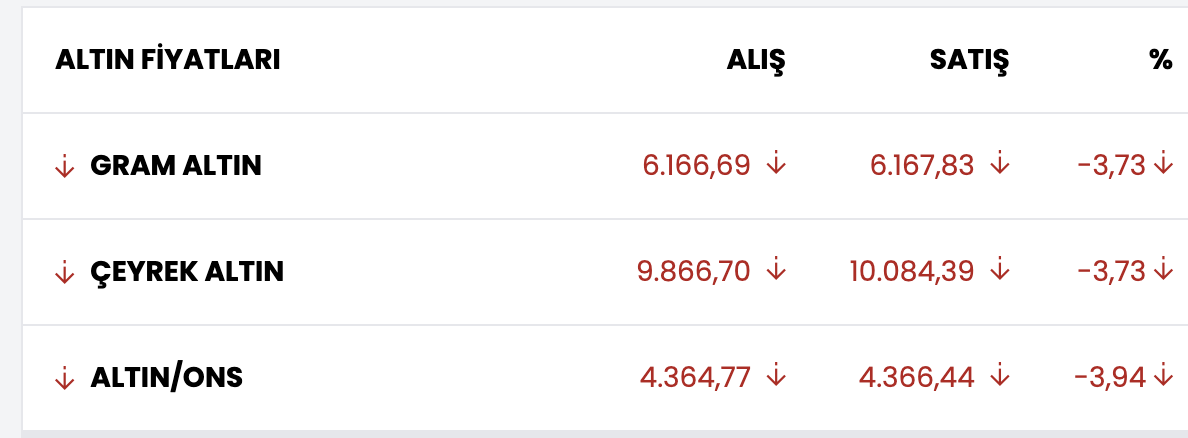Open the ALTIN/ONS link

(166, 378)
